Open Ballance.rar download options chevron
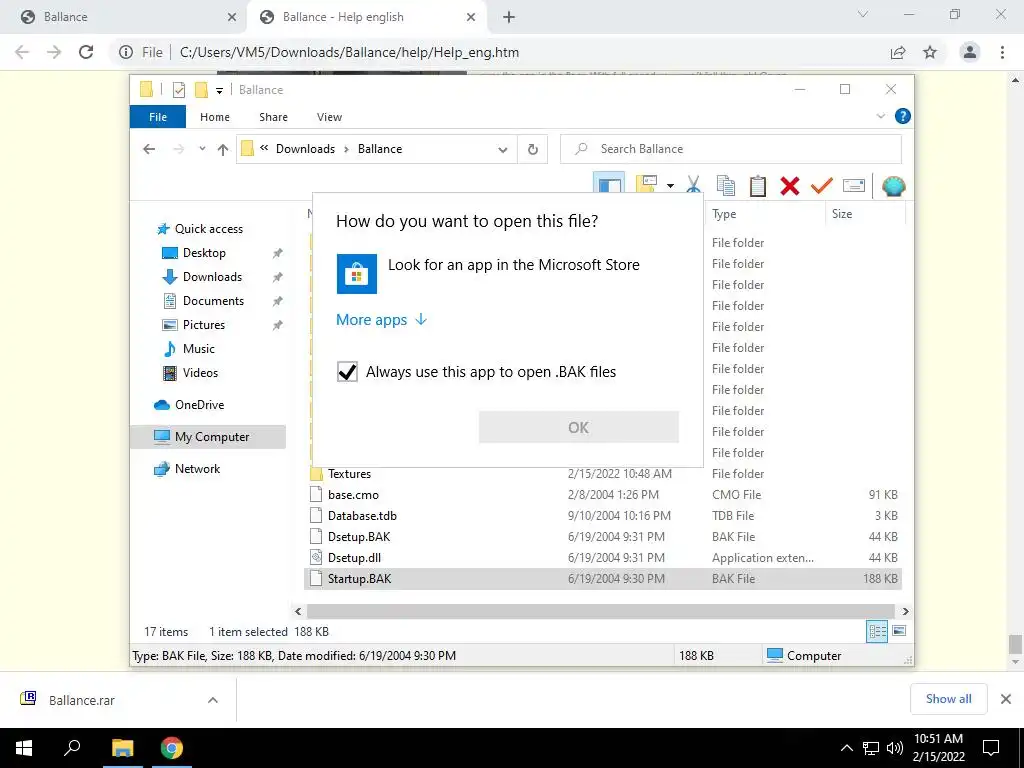 (213, 700)
